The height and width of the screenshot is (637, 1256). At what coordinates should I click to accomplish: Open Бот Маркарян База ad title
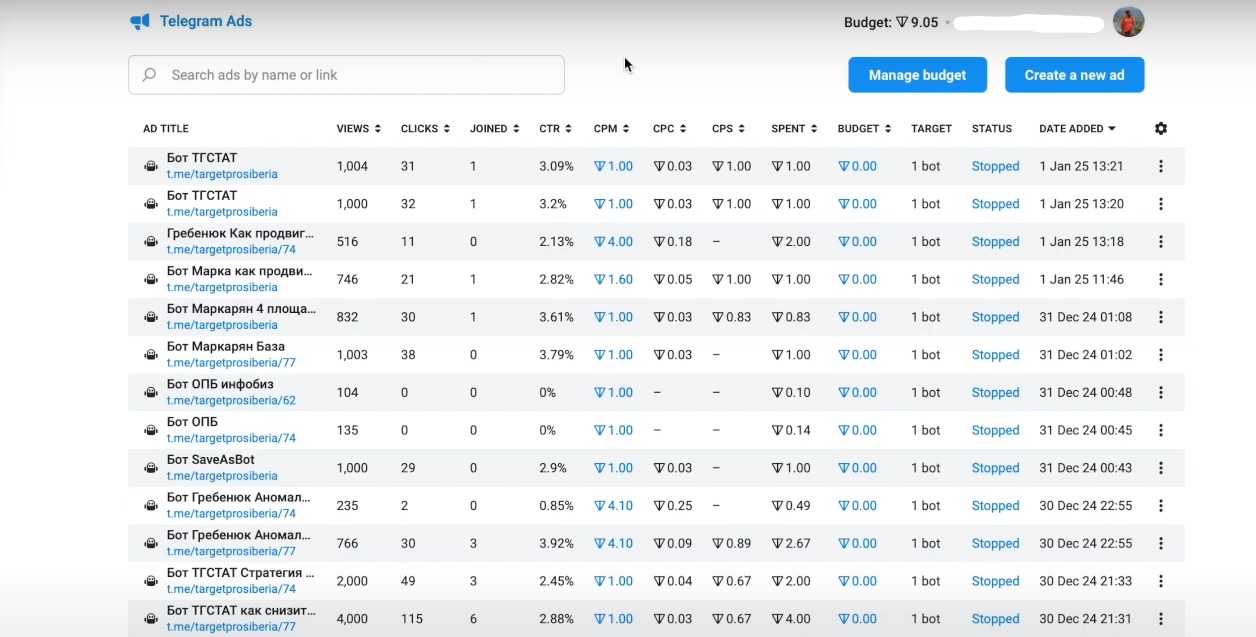pos(225,347)
